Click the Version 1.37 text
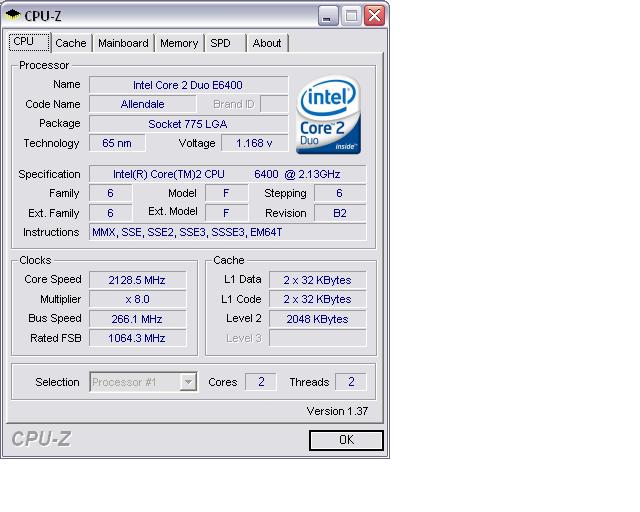This screenshot has height=512, width=640. click(x=337, y=411)
